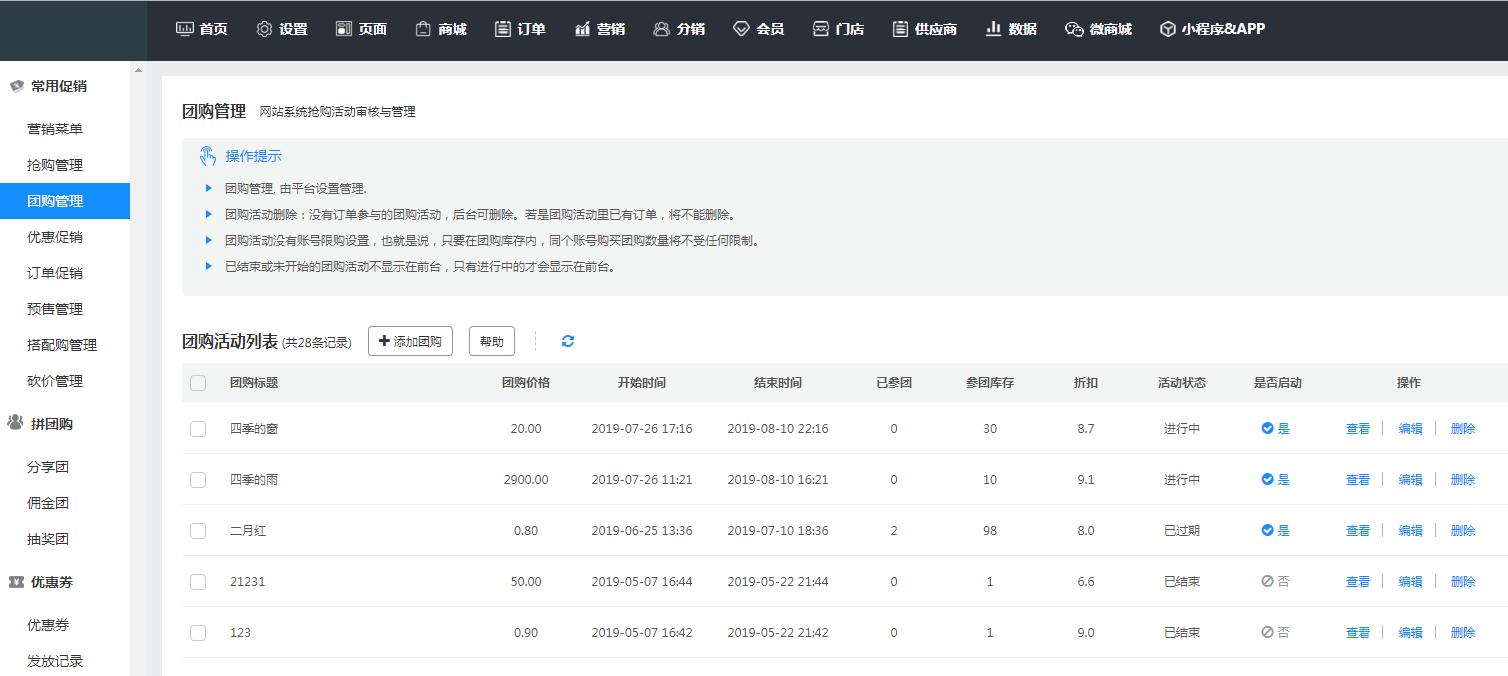Go to 砍价管理 in the sidebar

[55, 381]
